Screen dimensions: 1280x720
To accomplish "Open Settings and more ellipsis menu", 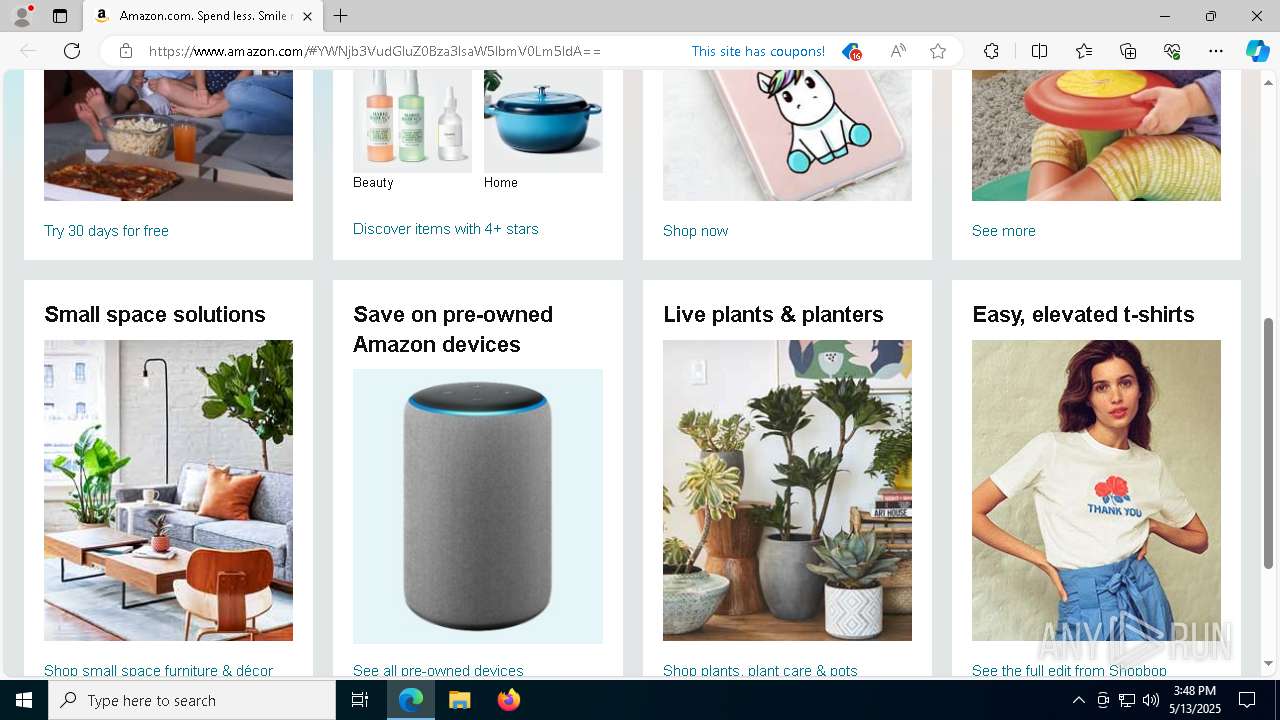I will [1216, 51].
